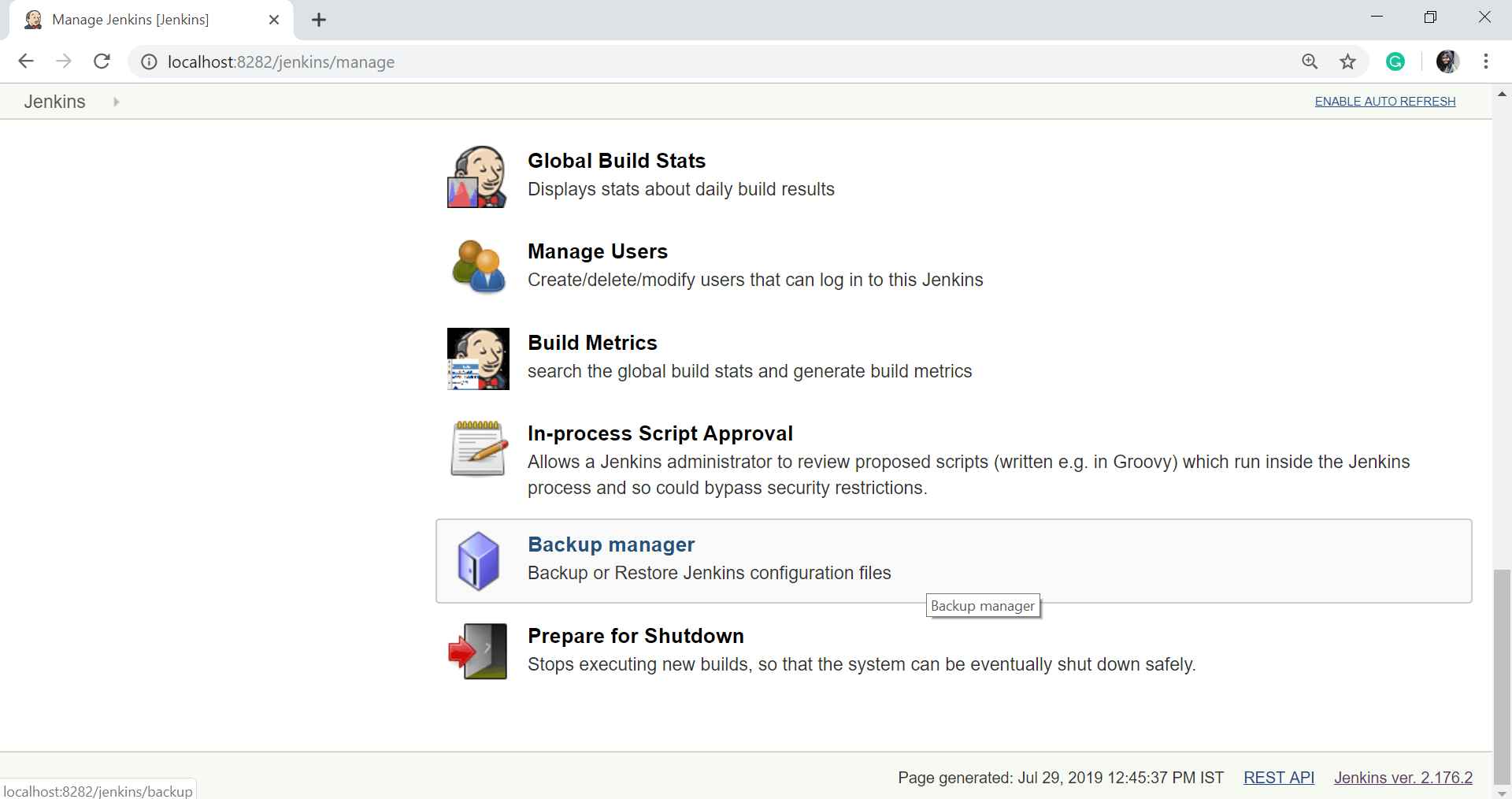Open the zoom magnifier icon in address bar
The width and height of the screenshot is (1512, 799).
1310,61
